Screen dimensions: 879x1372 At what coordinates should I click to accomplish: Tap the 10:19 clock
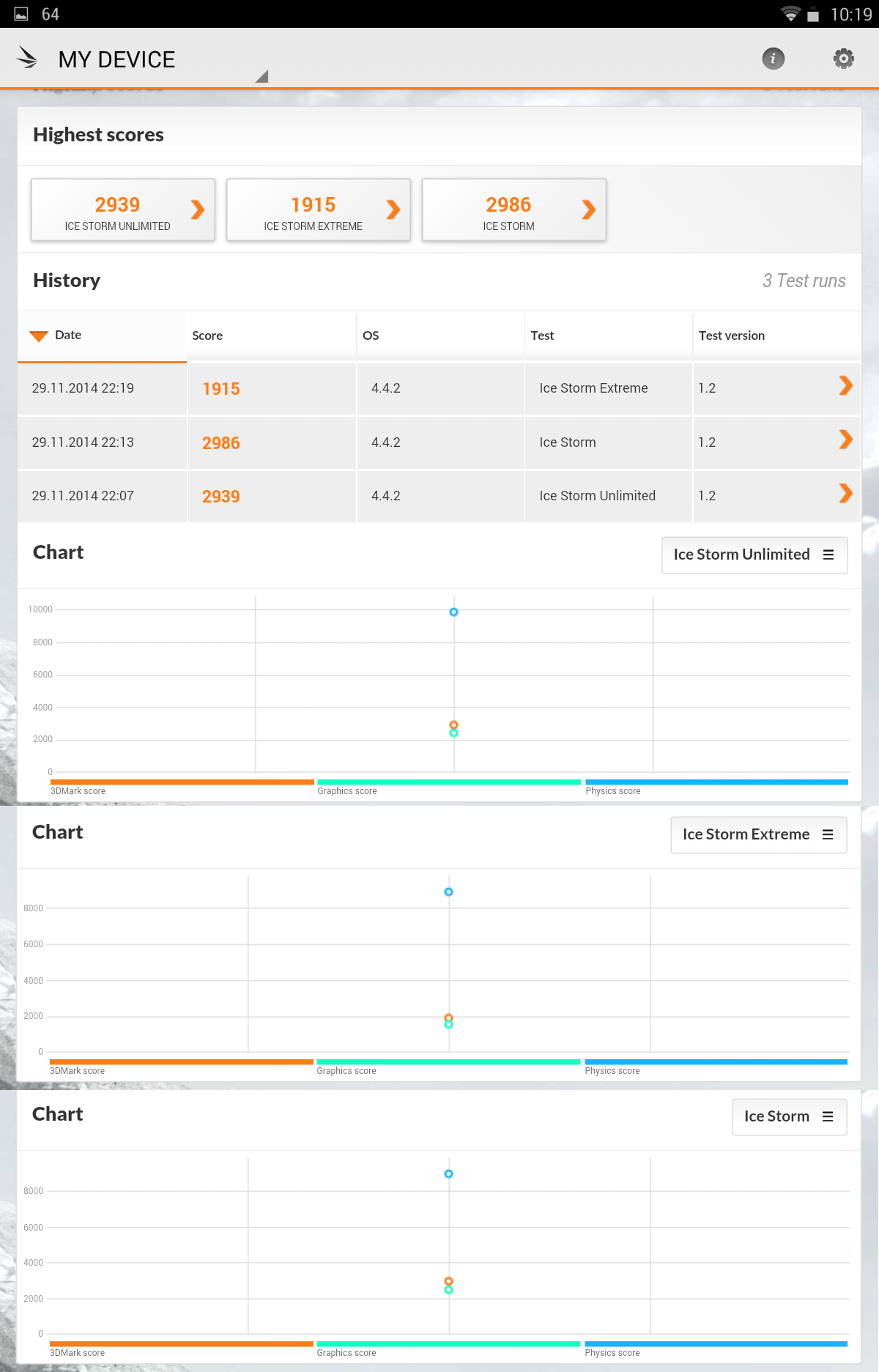click(851, 14)
